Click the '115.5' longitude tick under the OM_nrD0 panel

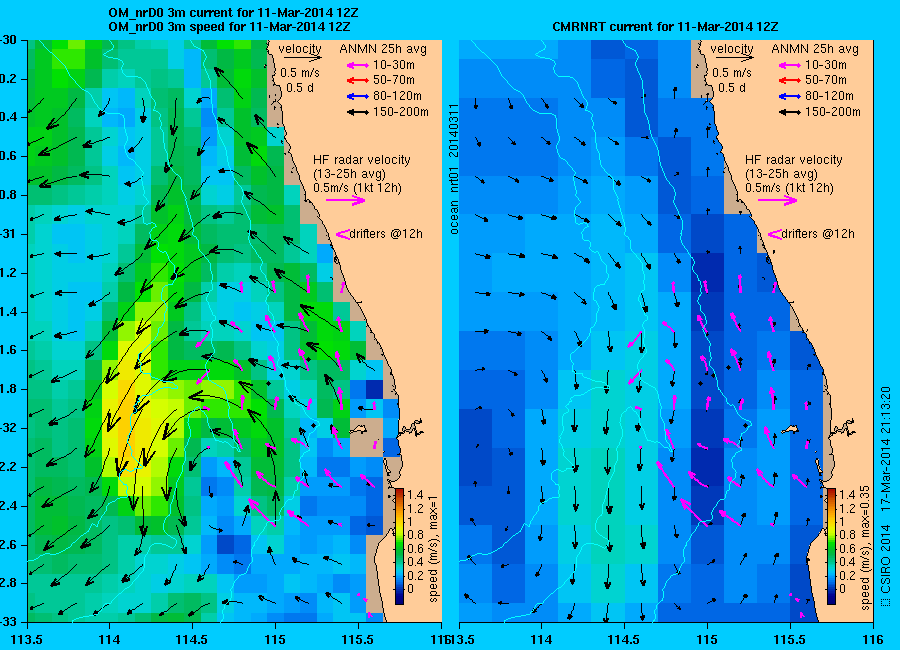click(358, 640)
